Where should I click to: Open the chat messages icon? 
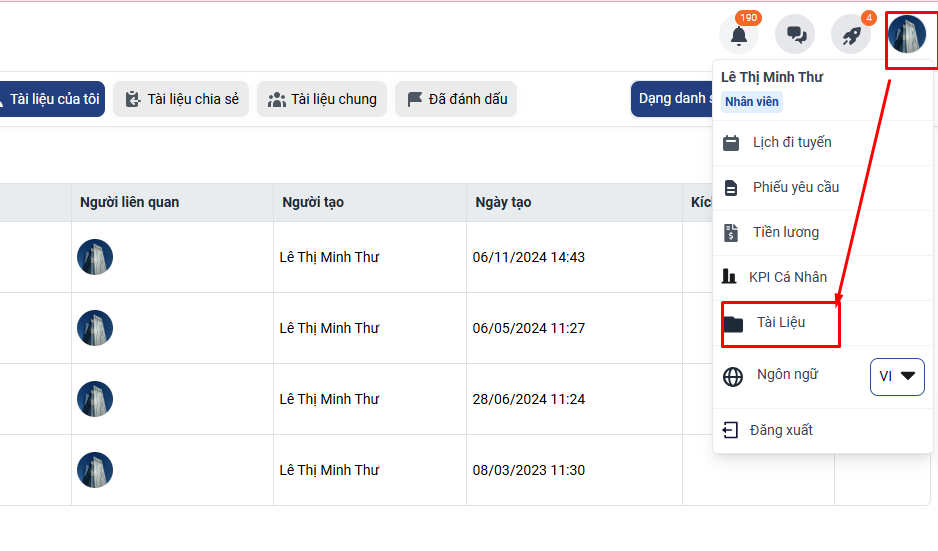796,35
